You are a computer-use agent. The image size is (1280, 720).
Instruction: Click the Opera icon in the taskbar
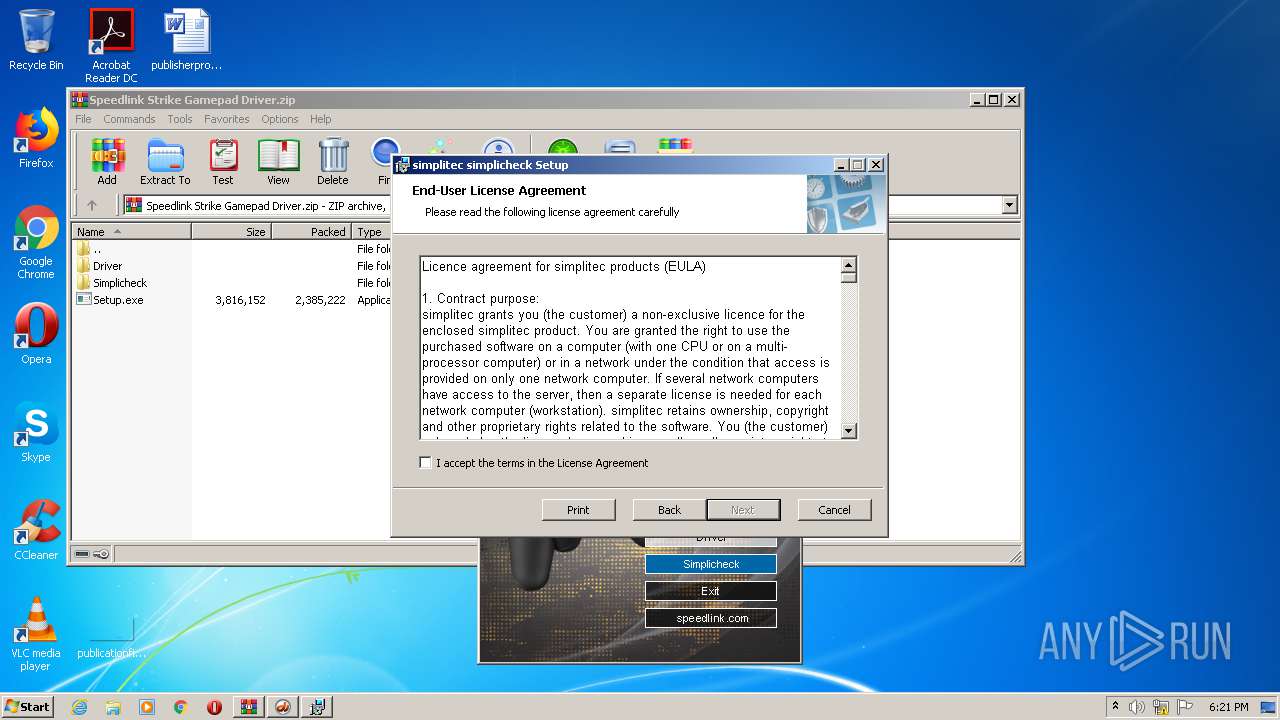coord(214,707)
